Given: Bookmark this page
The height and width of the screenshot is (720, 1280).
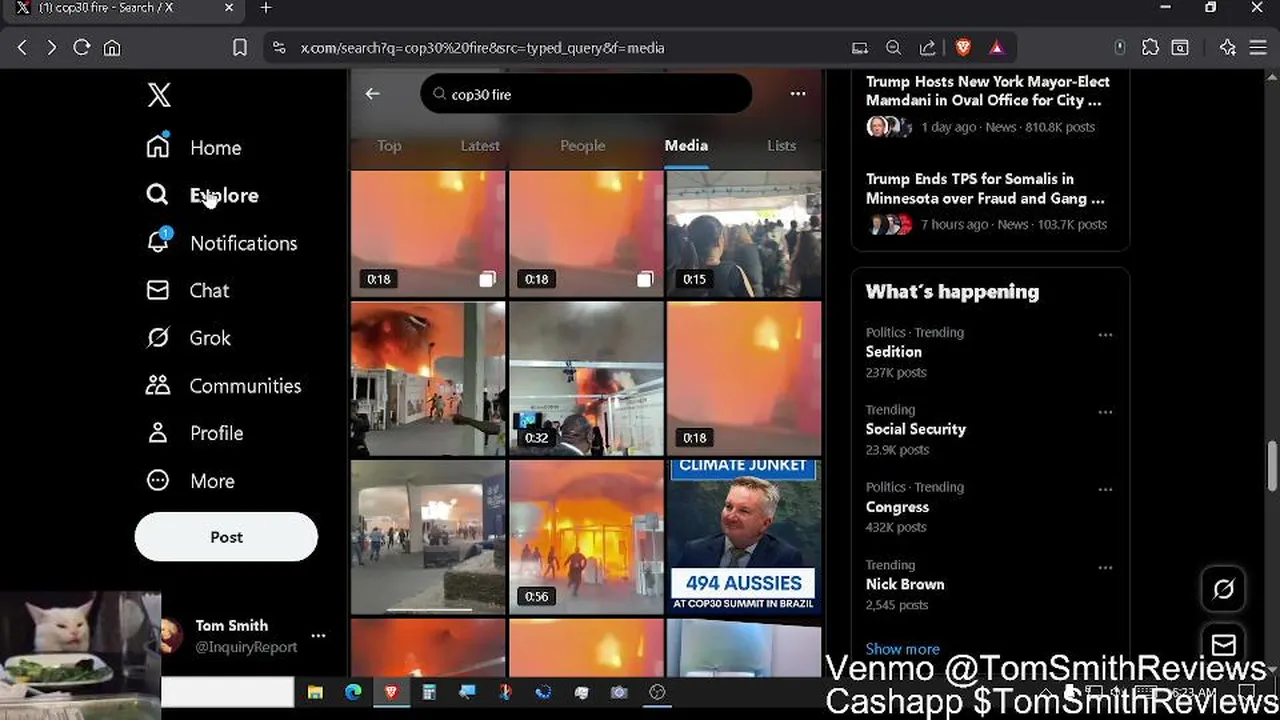Looking at the screenshot, I should tap(240, 47).
